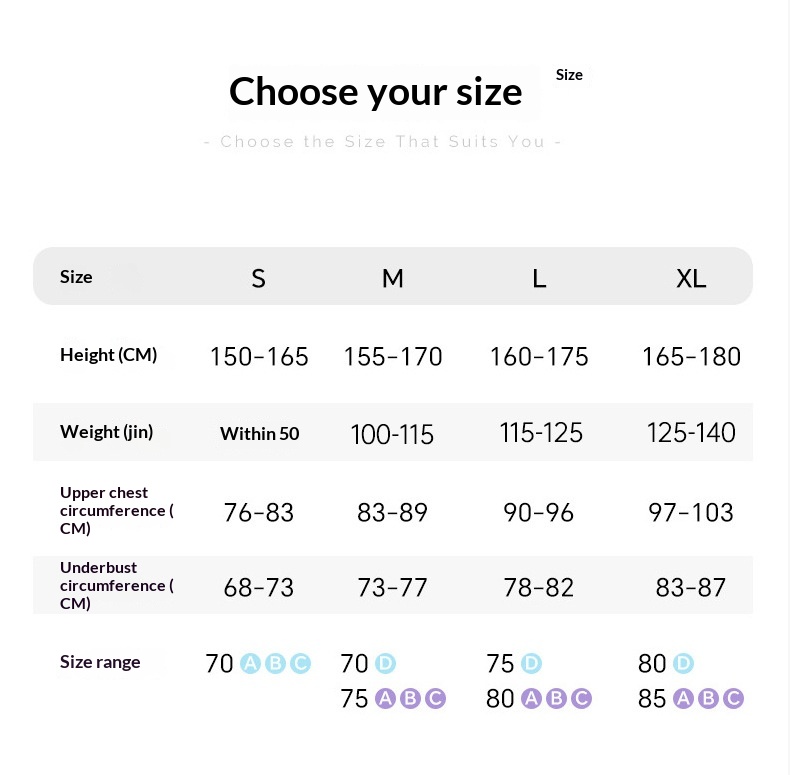
Task: Click the M size column header
Action: (x=393, y=278)
